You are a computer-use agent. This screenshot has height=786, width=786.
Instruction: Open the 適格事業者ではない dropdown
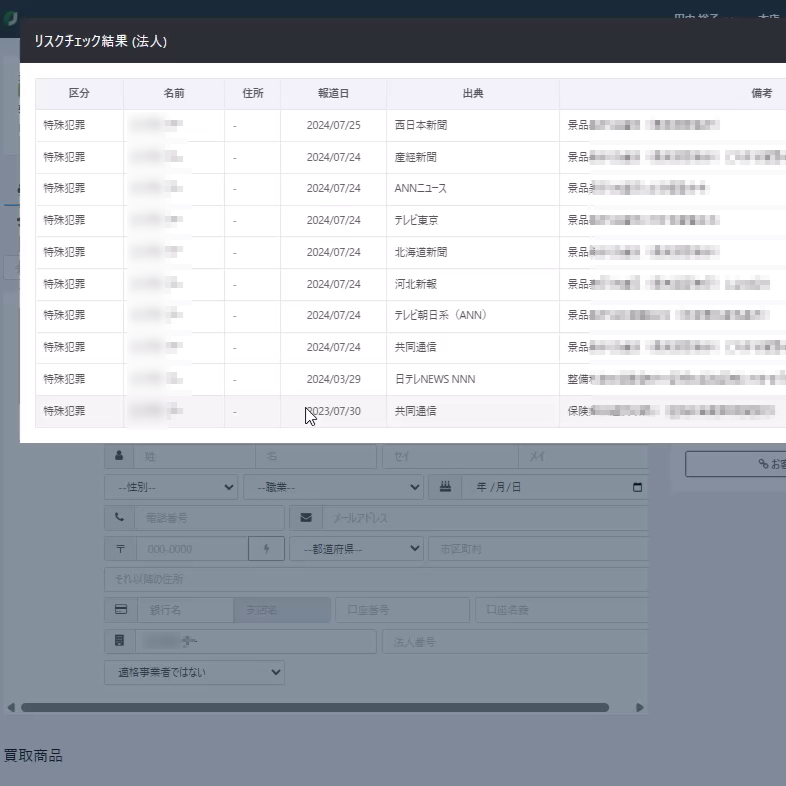point(194,672)
